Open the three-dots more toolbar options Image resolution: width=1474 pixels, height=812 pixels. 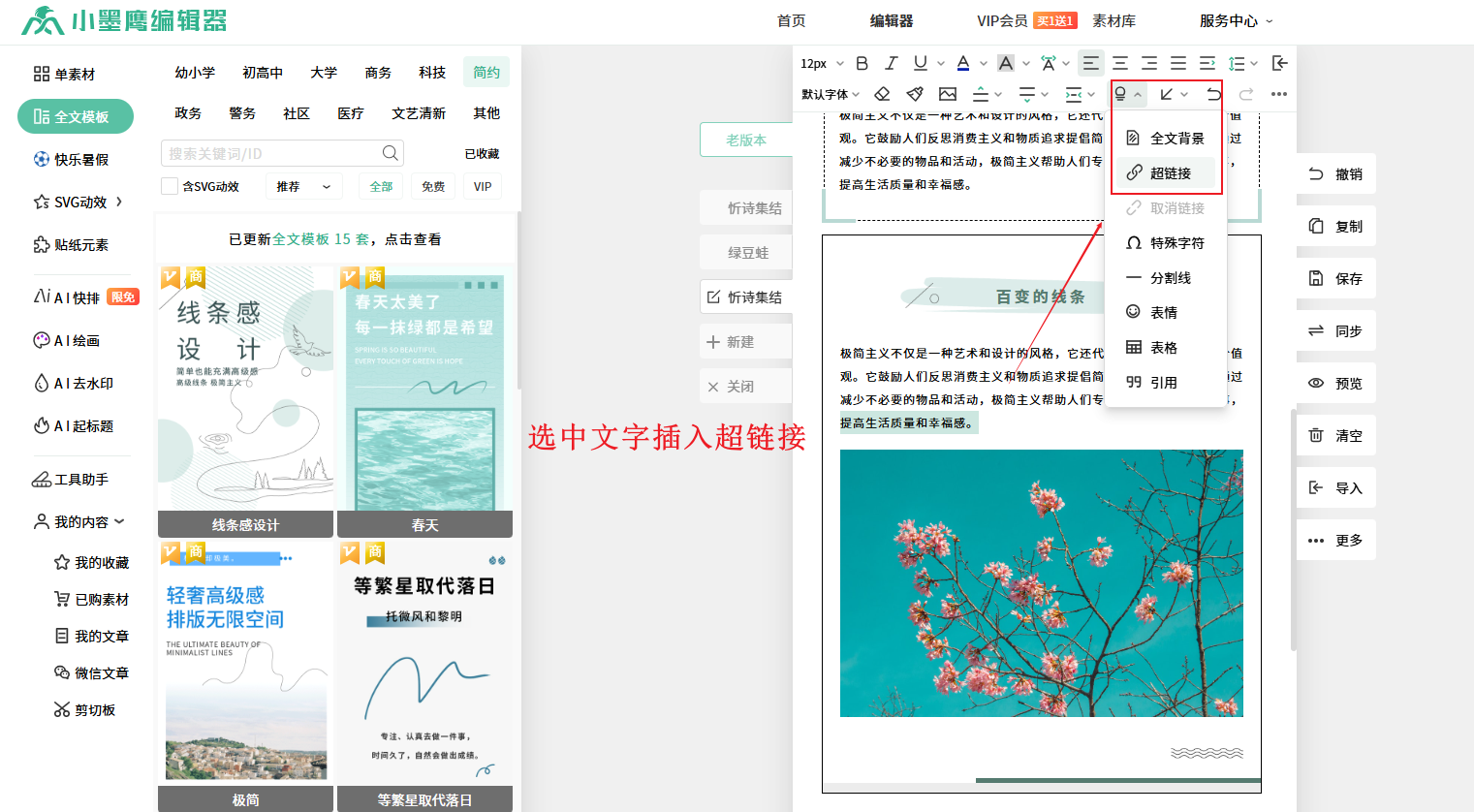(1279, 94)
